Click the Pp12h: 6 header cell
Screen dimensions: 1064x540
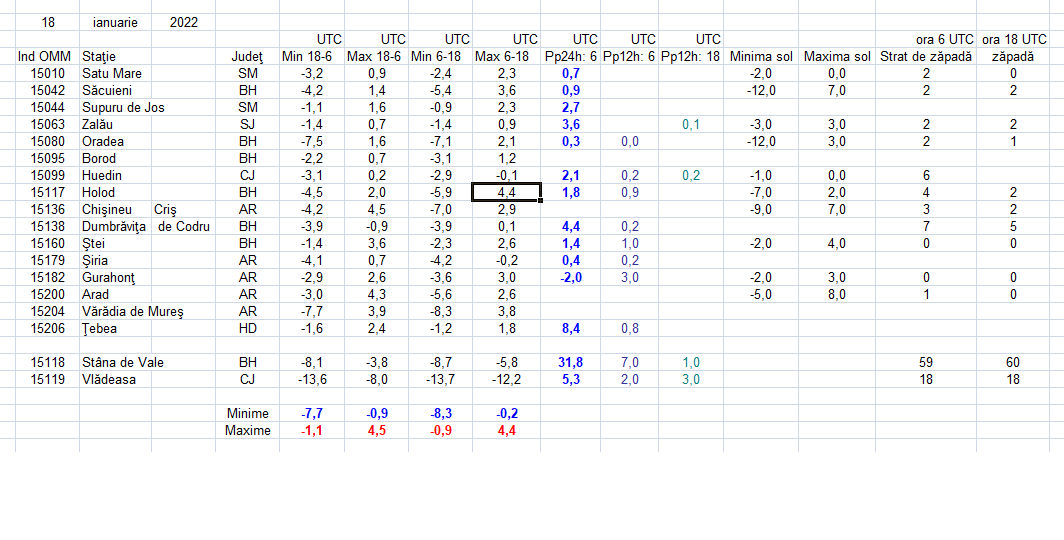[x=629, y=56]
